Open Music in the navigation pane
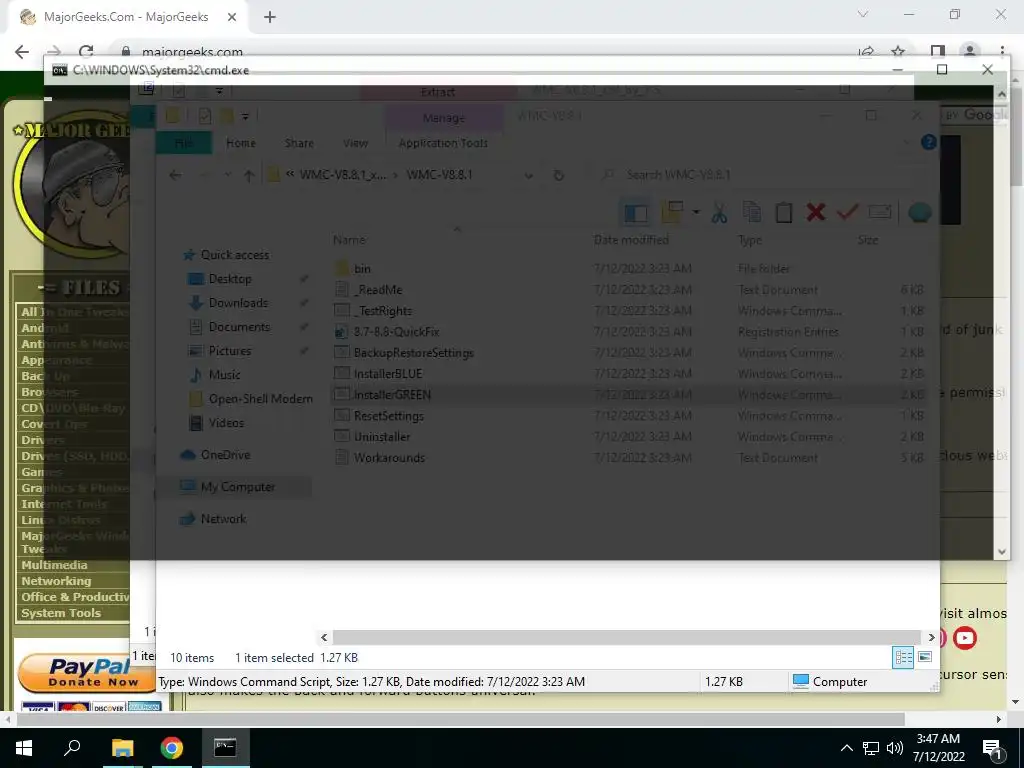 [x=224, y=375]
